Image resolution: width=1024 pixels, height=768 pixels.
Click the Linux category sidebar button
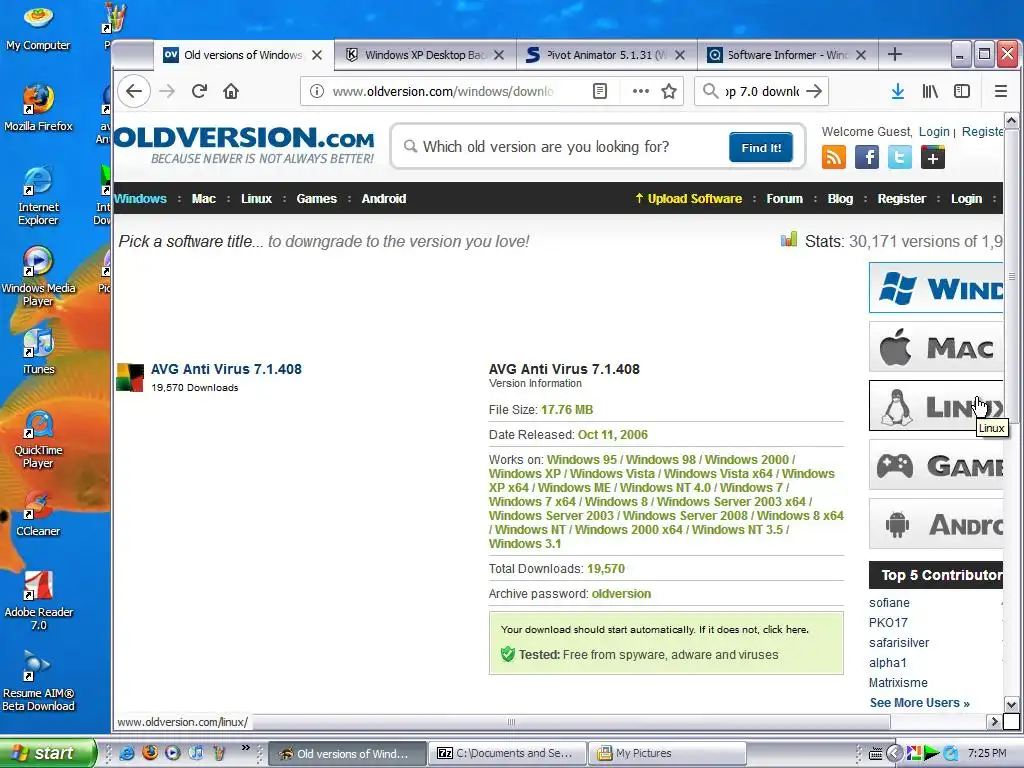936,406
